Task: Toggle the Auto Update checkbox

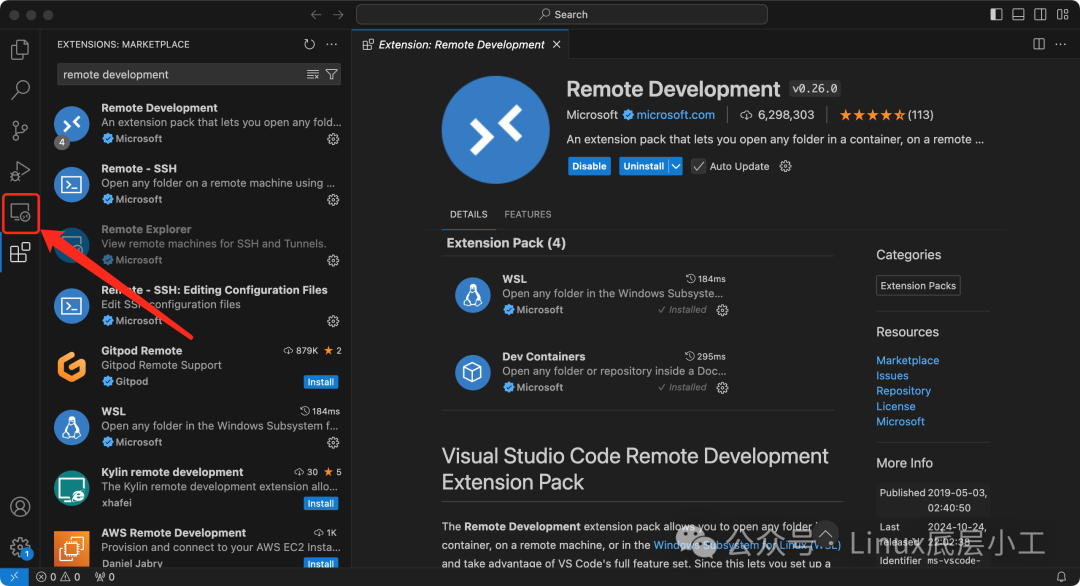Action: click(698, 166)
